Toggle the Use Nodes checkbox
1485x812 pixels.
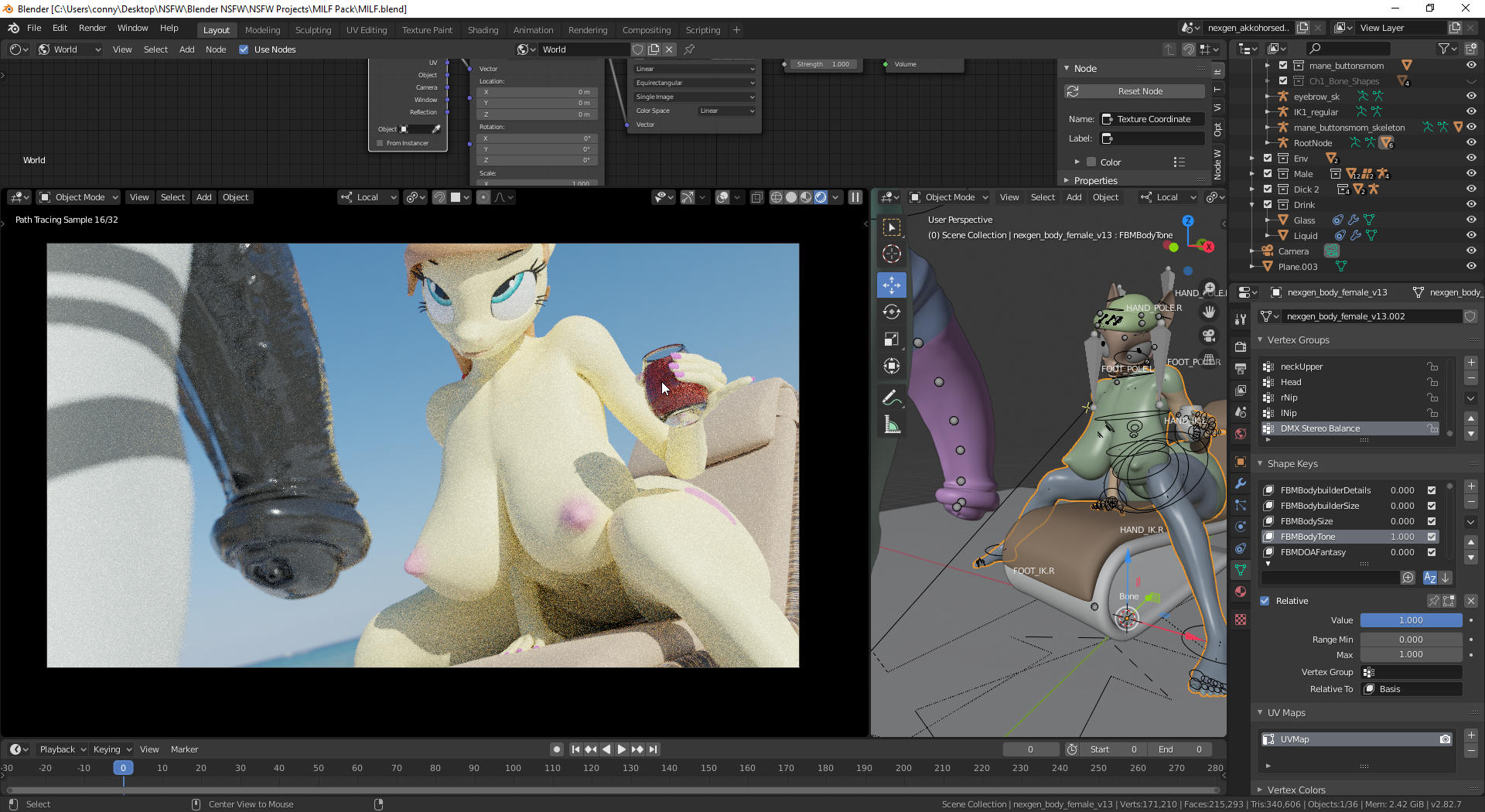244,49
